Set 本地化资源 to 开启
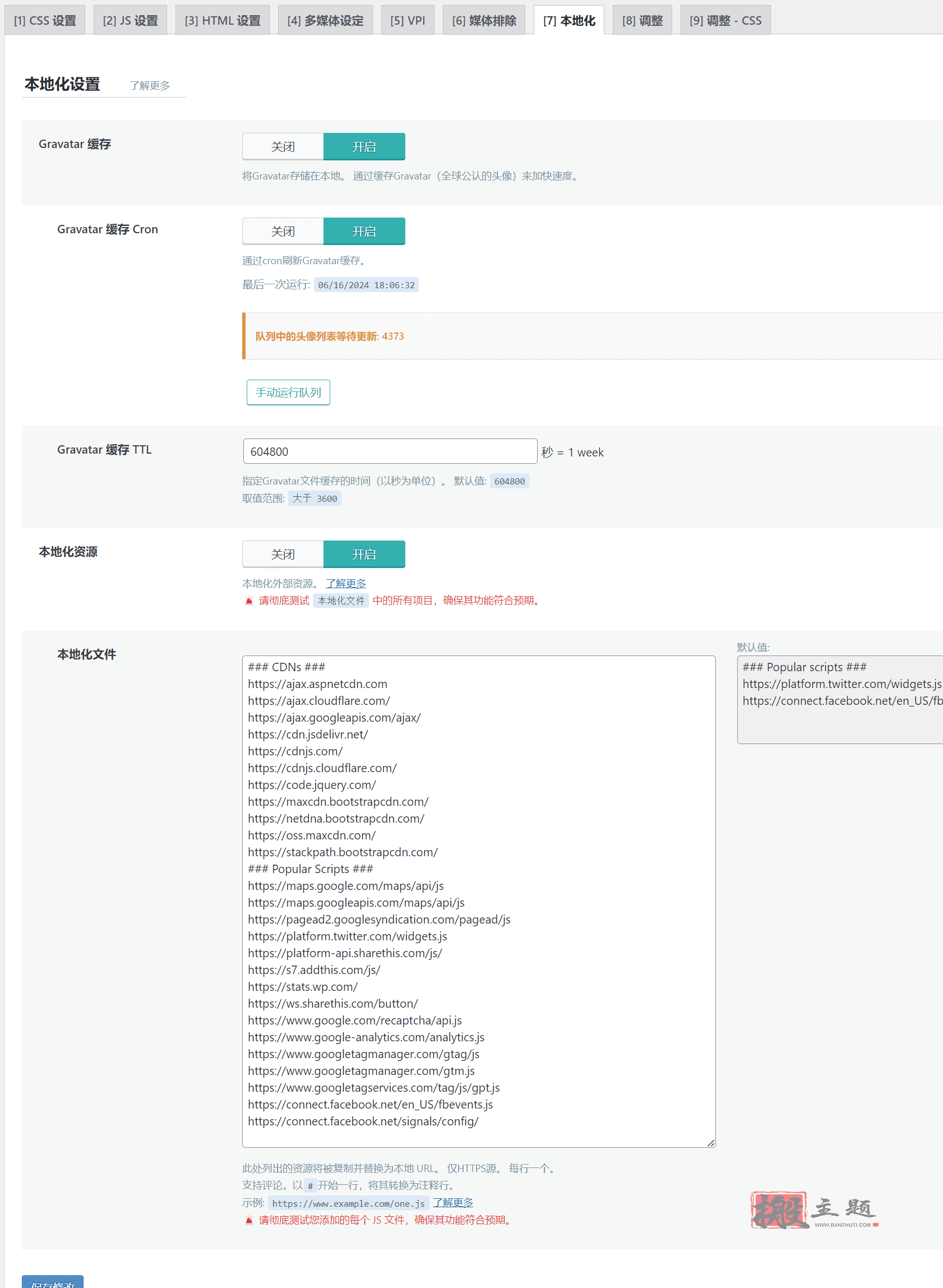The image size is (943, 1288). point(364,555)
